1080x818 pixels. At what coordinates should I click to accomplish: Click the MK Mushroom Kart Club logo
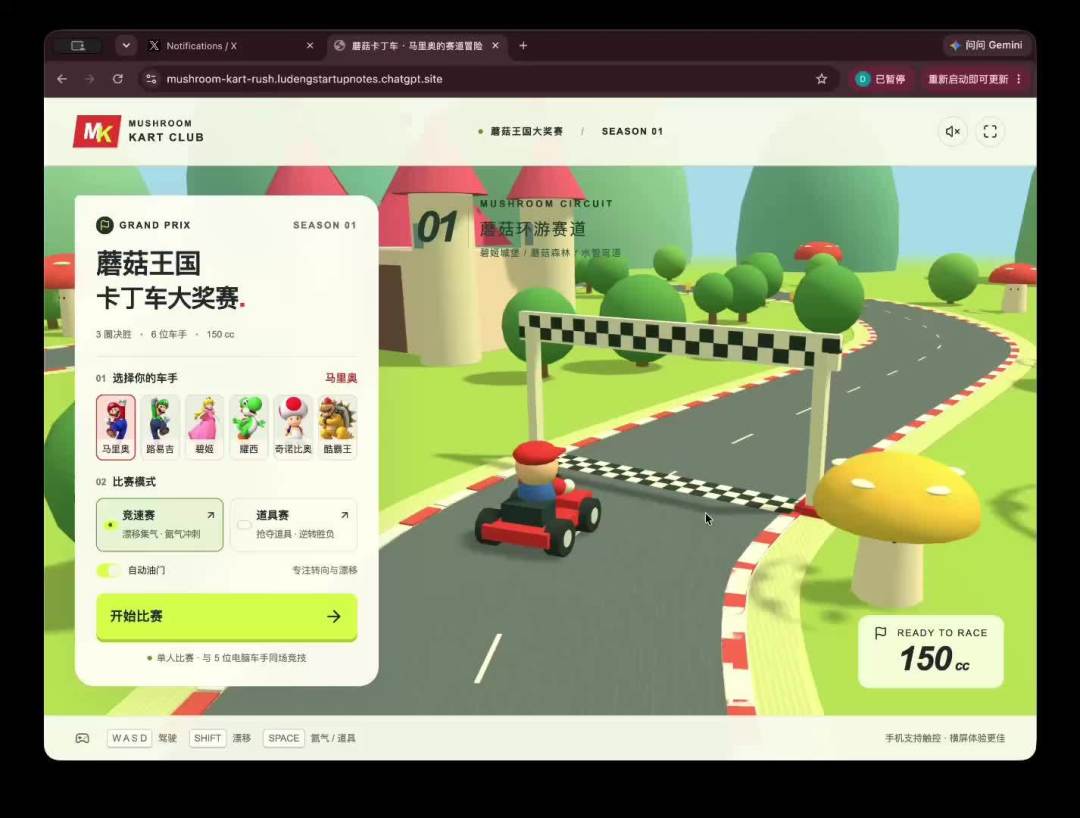tap(138, 131)
